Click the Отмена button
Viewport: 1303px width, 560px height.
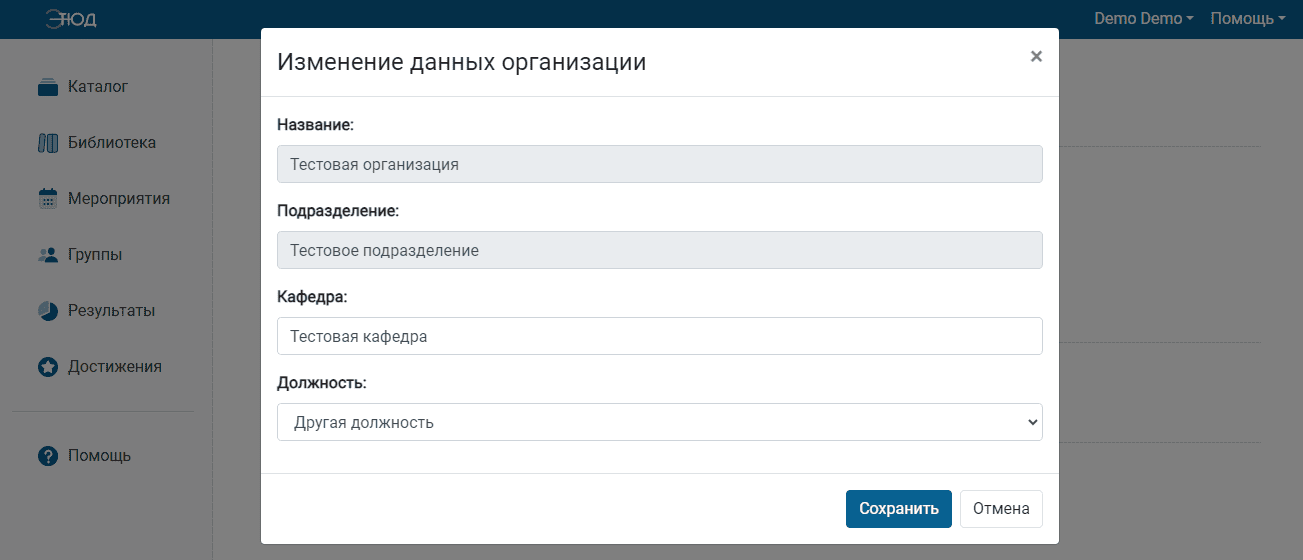click(1001, 509)
